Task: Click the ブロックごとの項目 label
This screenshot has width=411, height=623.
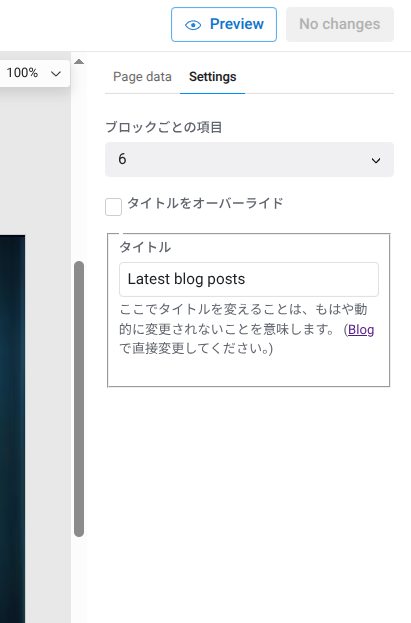Action: pos(164,127)
